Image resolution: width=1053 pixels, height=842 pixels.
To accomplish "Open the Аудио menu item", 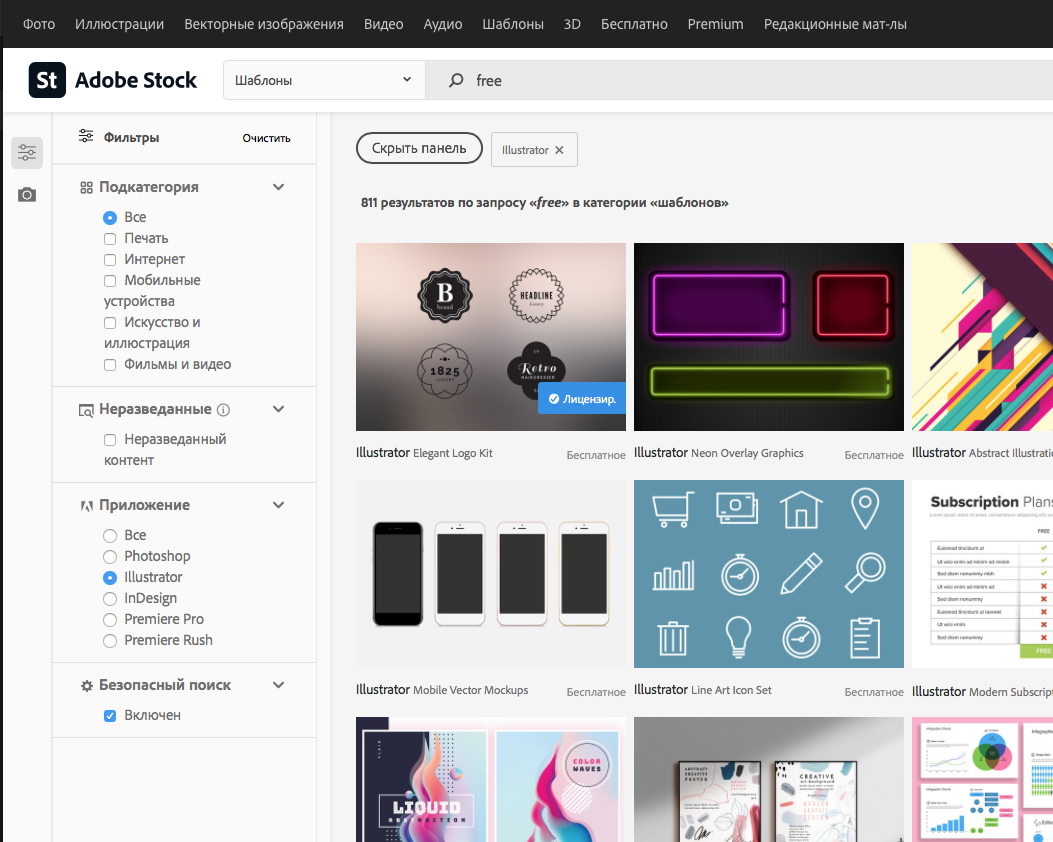I will pyautogui.click(x=443, y=24).
